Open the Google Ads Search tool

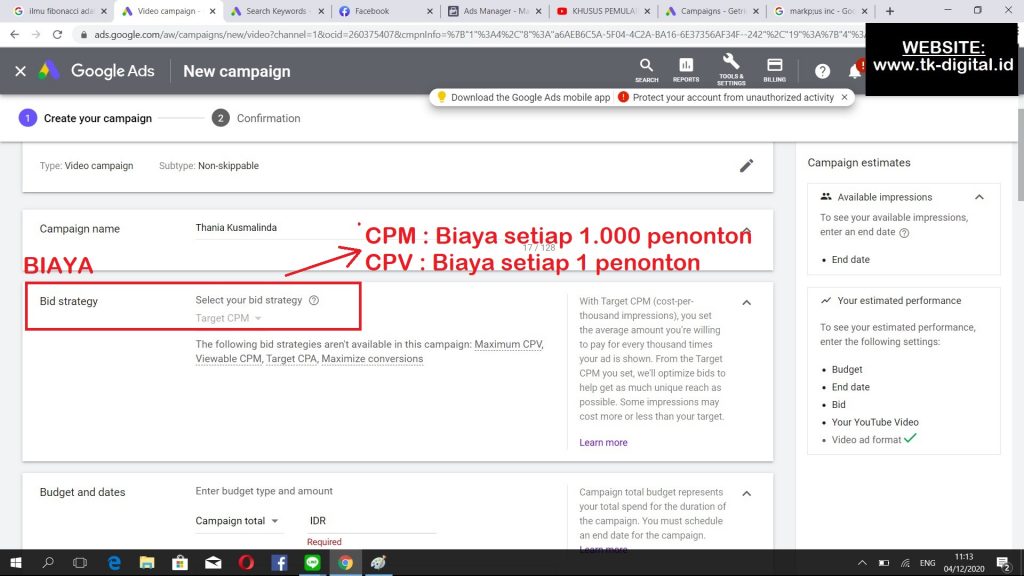click(646, 69)
